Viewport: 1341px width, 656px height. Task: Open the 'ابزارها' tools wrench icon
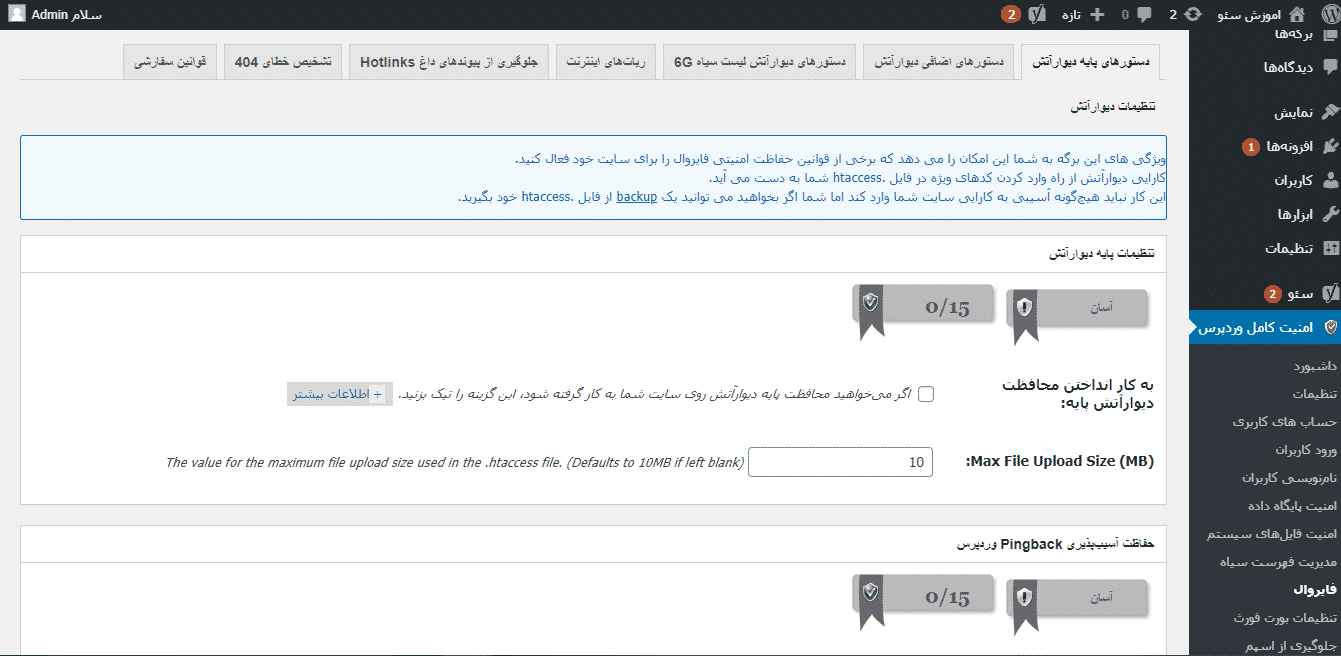click(1330, 214)
